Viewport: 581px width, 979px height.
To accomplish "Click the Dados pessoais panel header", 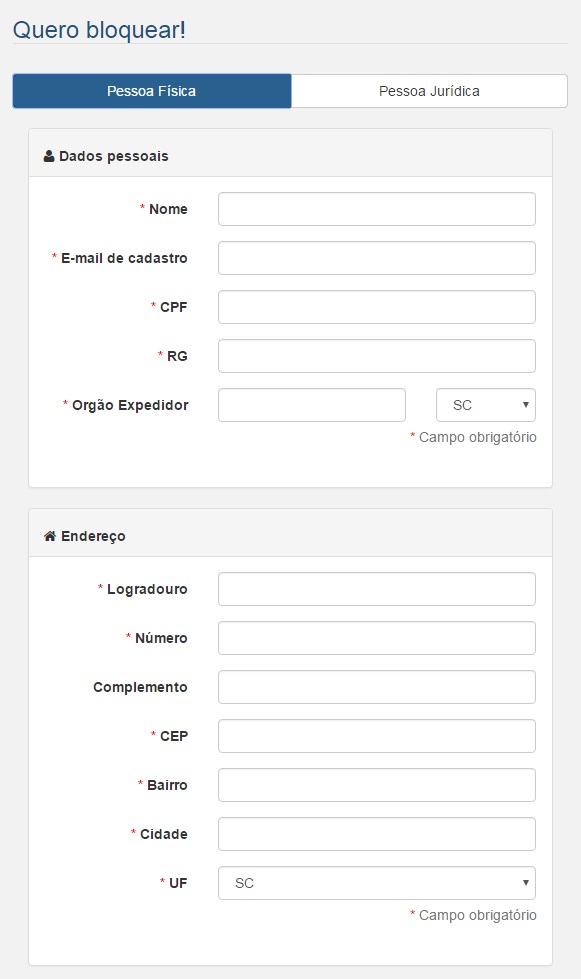I will click(x=290, y=153).
